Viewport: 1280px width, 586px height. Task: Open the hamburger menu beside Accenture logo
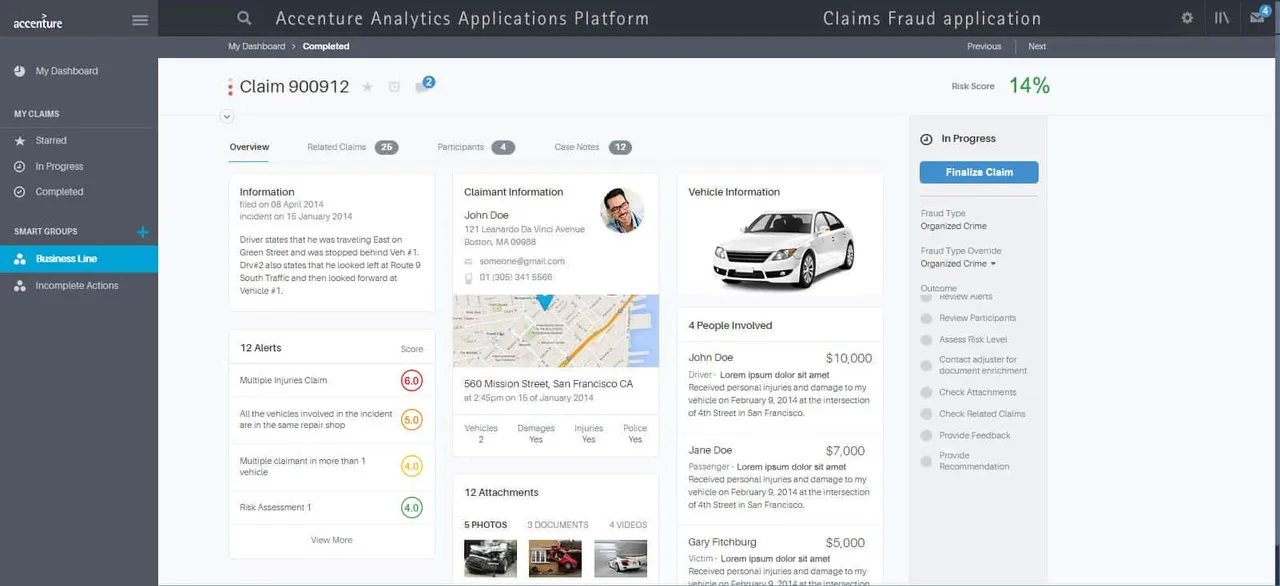(x=140, y=20)
